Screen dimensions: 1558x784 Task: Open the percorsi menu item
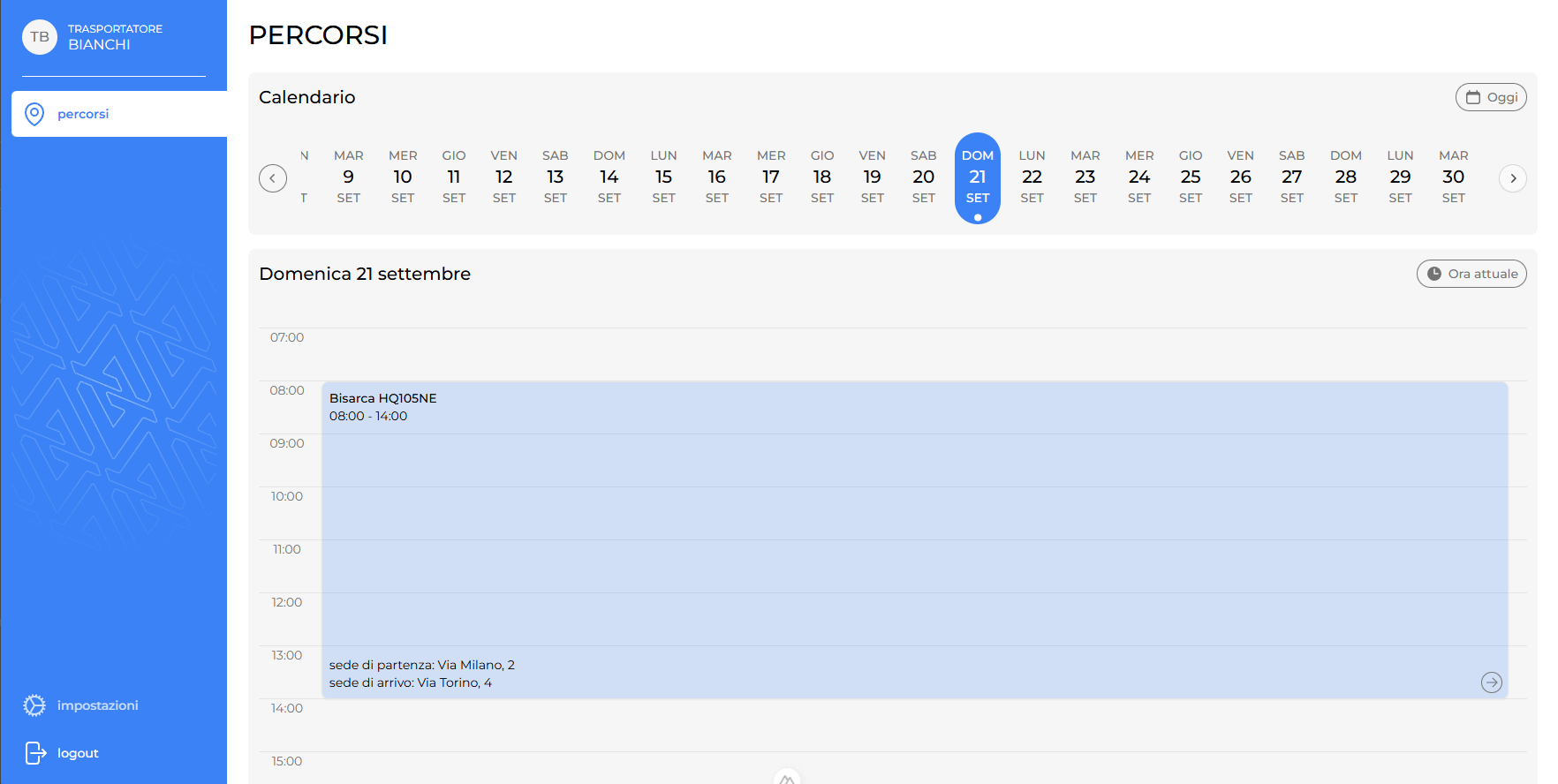click(83, 114)
